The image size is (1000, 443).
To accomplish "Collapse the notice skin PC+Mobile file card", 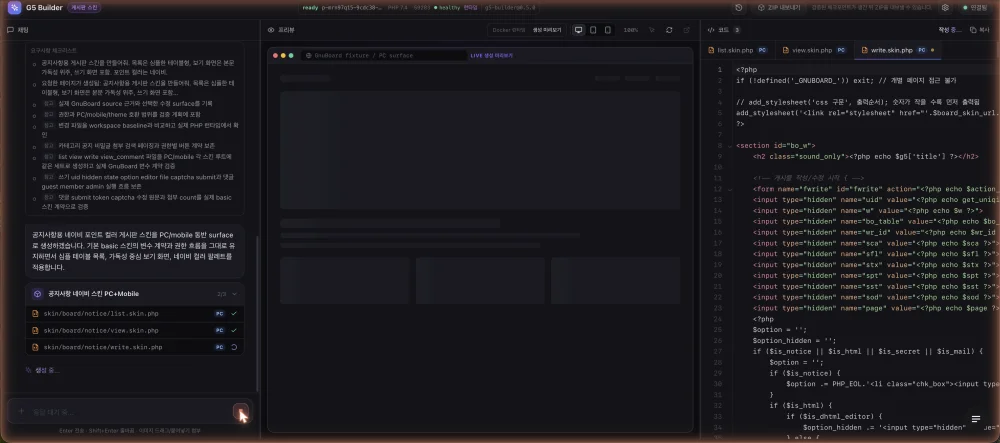I will tap(234, 294).
